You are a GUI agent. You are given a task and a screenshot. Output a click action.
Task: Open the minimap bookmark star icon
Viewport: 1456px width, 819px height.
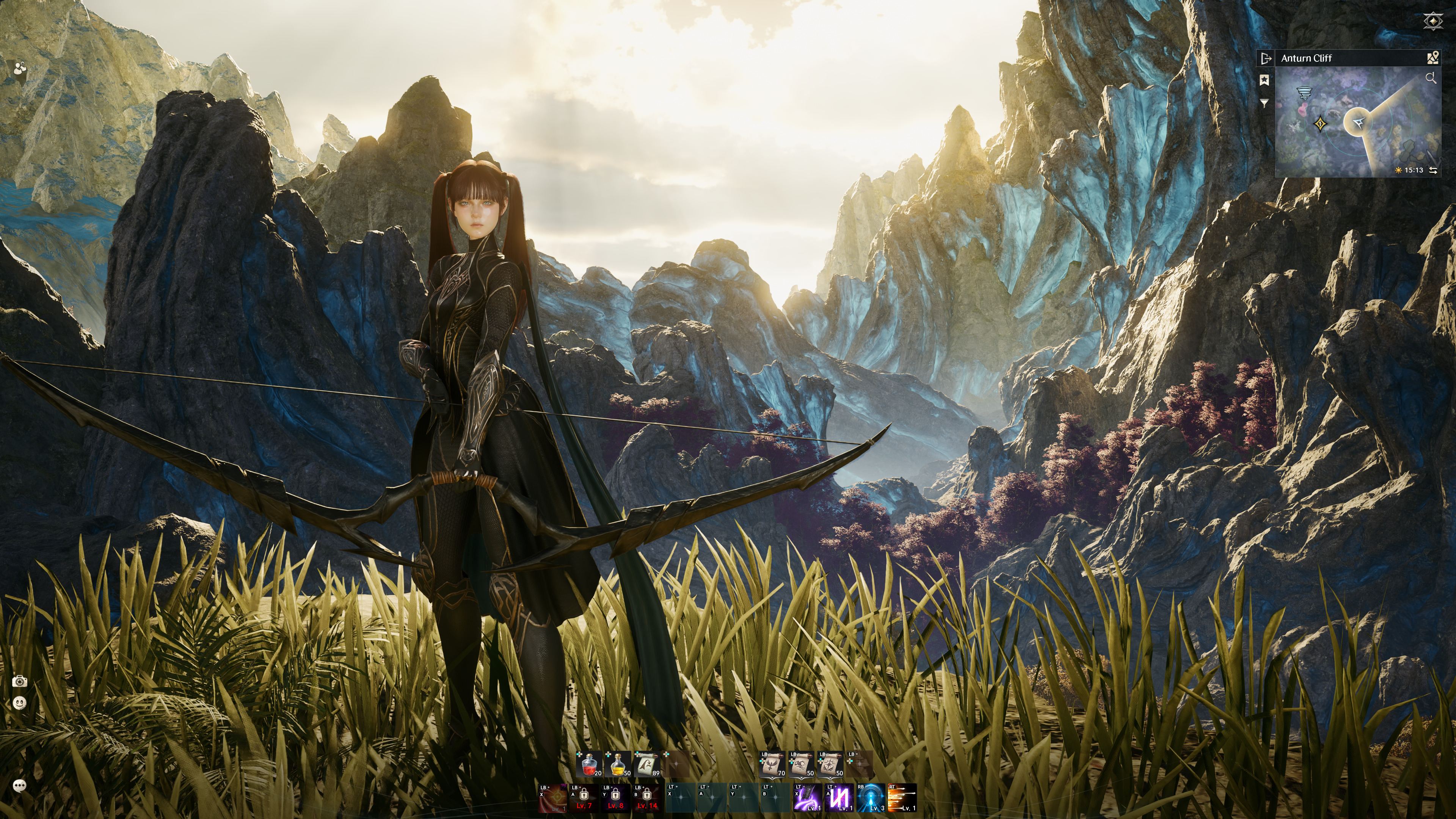click(1265, 81)
